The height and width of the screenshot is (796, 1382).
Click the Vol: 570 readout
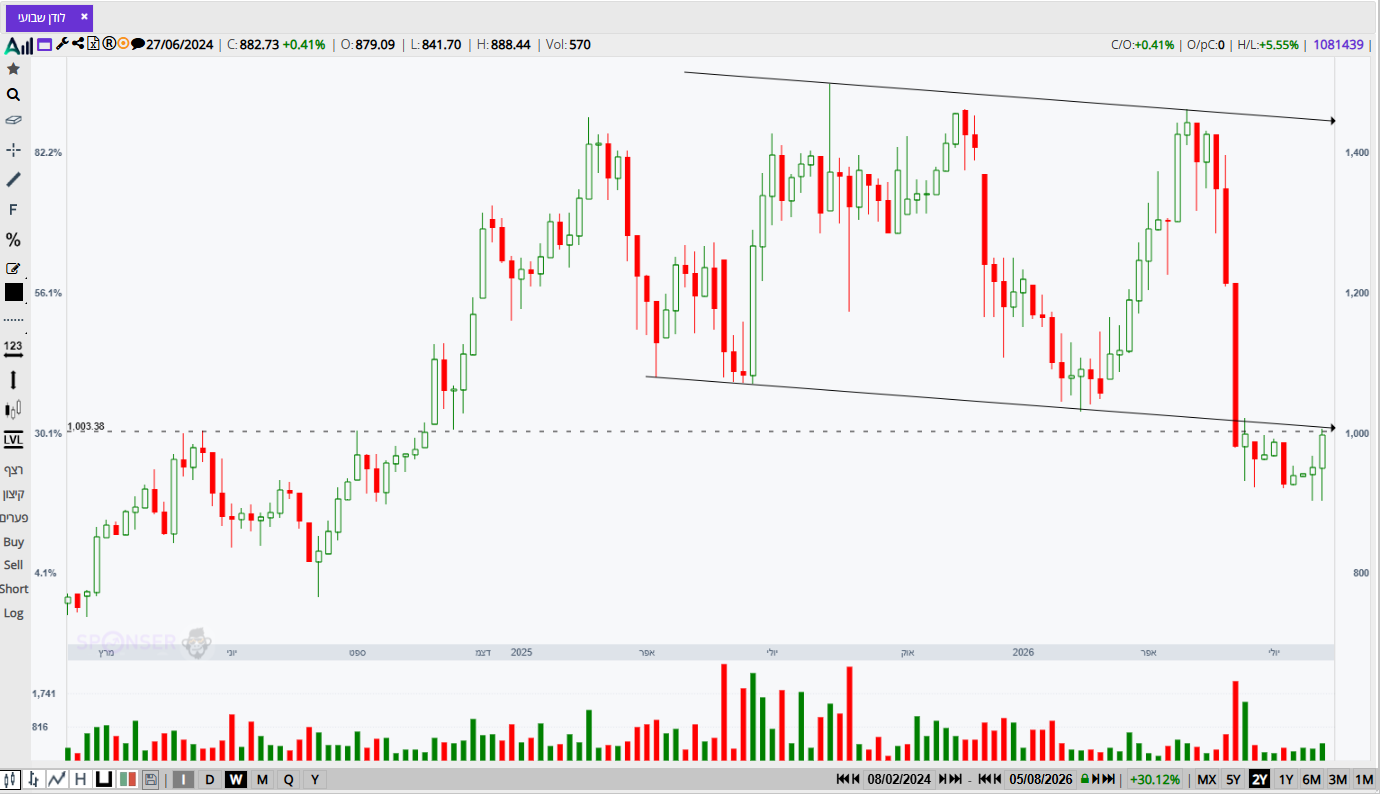coord(568,44)
